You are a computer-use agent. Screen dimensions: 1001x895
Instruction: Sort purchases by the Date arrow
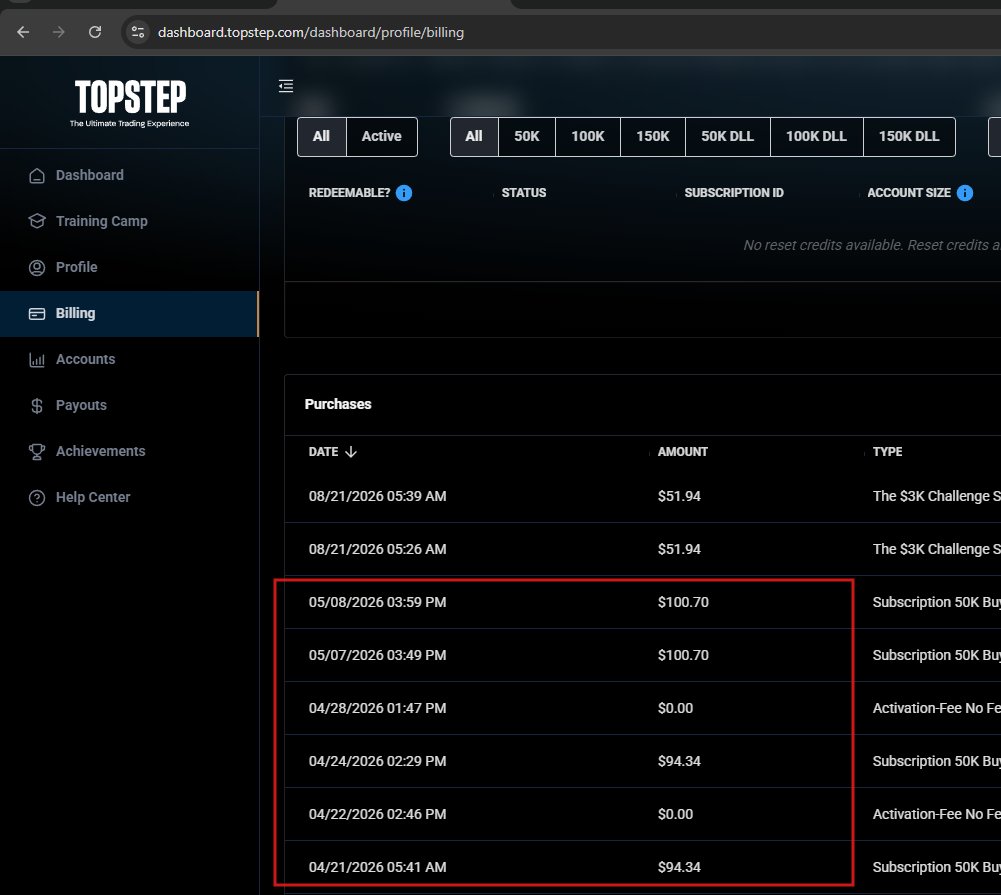(350, 452)
